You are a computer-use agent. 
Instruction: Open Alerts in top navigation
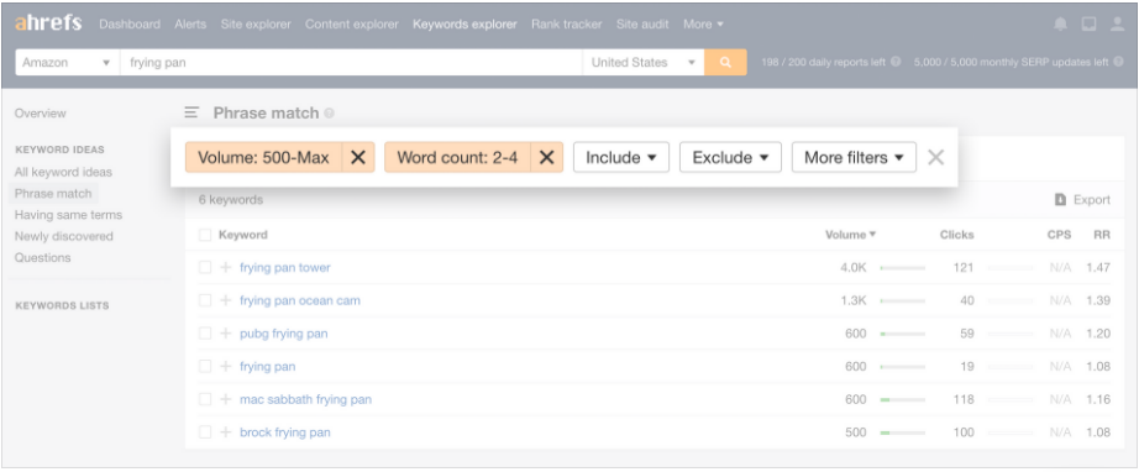190,24
